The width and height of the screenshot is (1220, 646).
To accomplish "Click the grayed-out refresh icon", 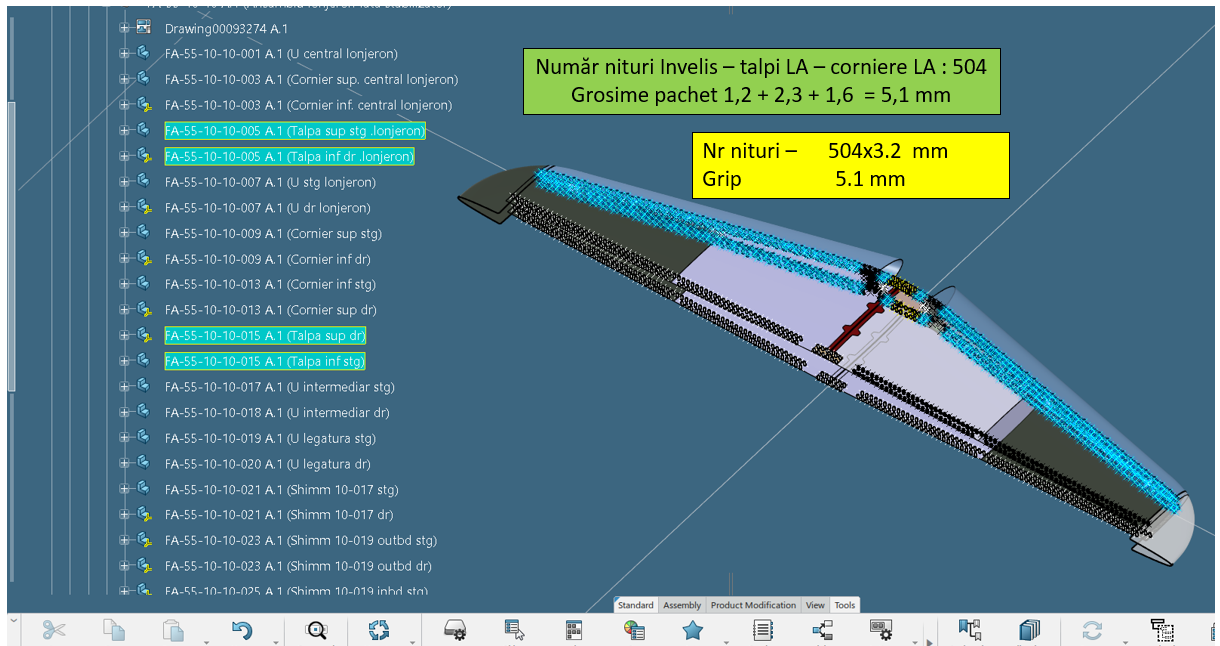I will coord(1092,630).
